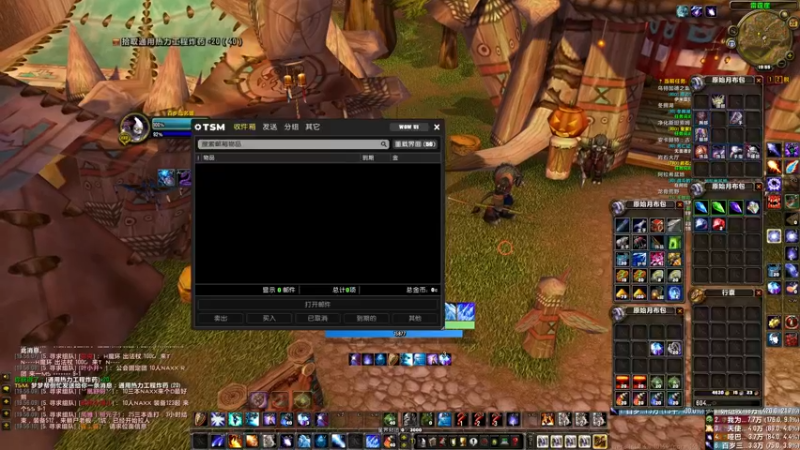This screenshot has height=450, width=800.
Task: Switch to the 收件箱 tab in TSM
Action: [x=244, y=127]
